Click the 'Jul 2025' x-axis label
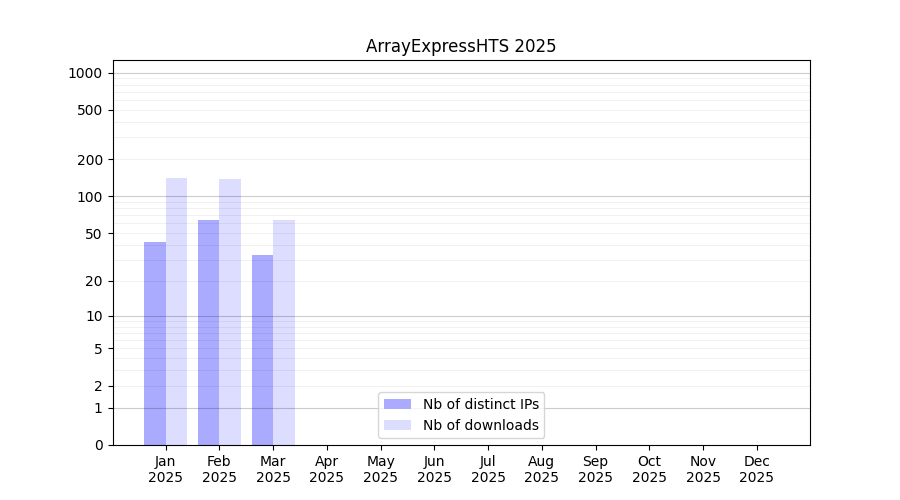Image resolution: width=900 pixels, height=500 pixels. point(488,469)
